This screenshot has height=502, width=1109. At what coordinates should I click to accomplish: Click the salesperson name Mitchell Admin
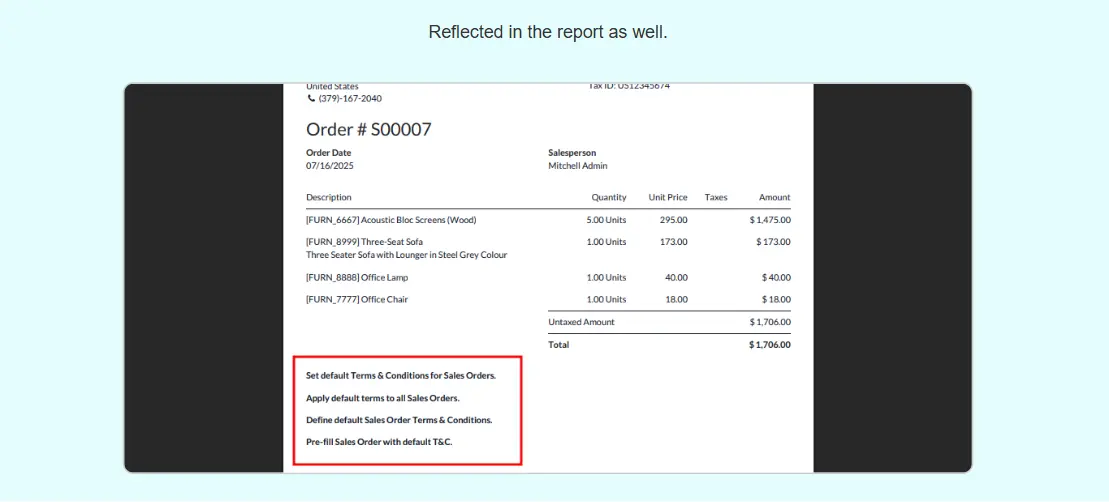[577, 166]
